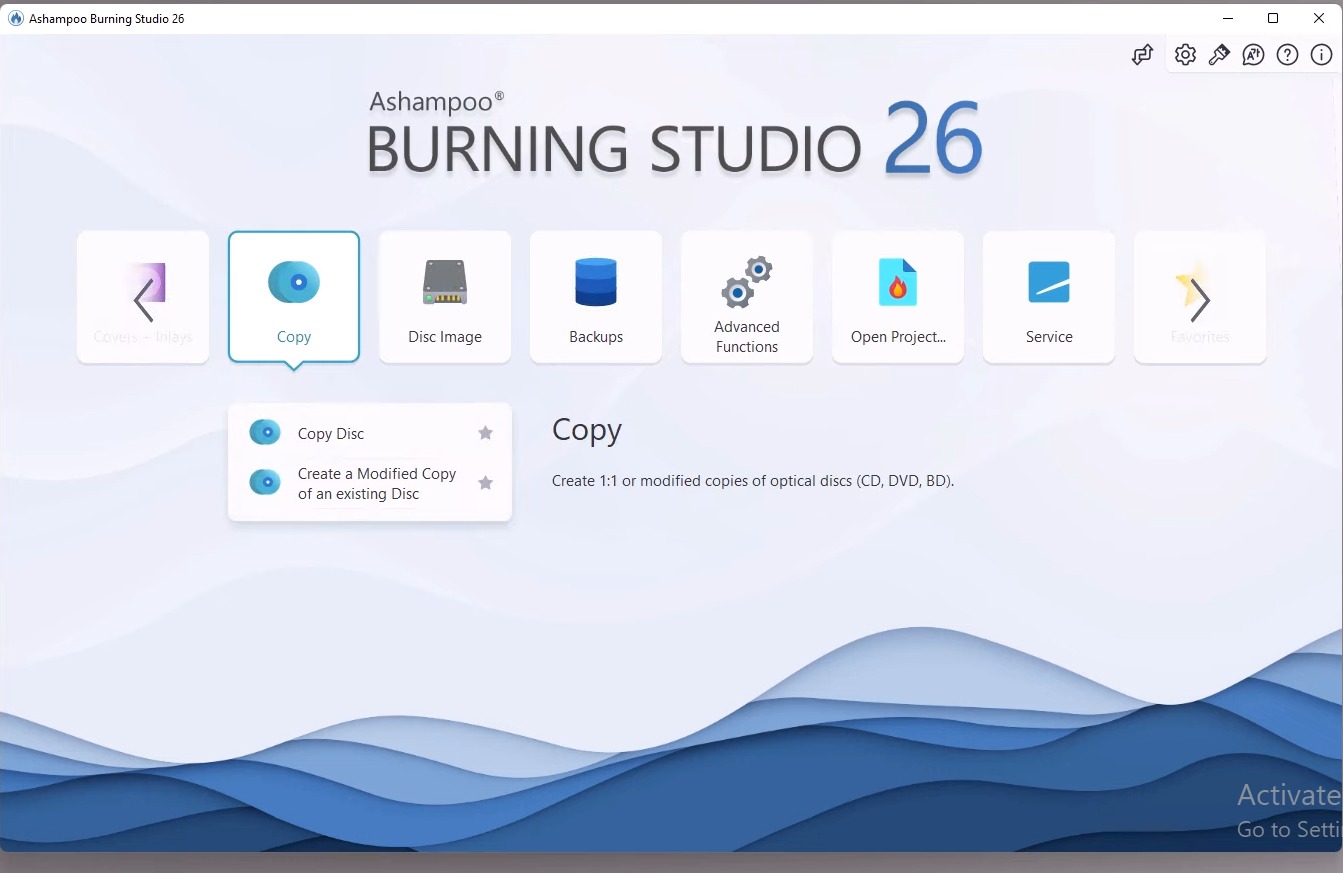Screen dimensions: 1343x873
Task: Click the double-arrow icon left of the gear
Action: point(1143,55)
